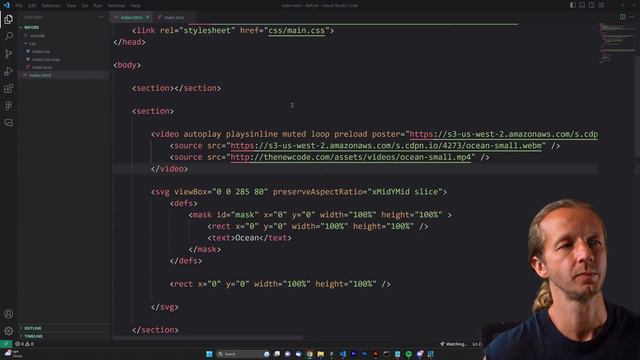
Task: Follow the poster amazonaws URL link
Action: click(x=503, y=134)
